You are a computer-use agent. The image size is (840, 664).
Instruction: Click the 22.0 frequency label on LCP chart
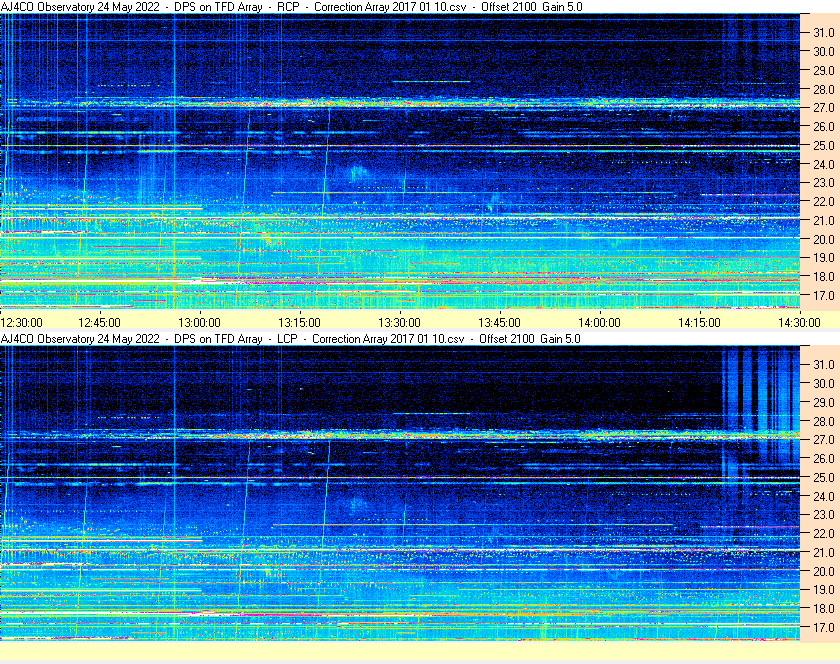(x=824, y=534)
